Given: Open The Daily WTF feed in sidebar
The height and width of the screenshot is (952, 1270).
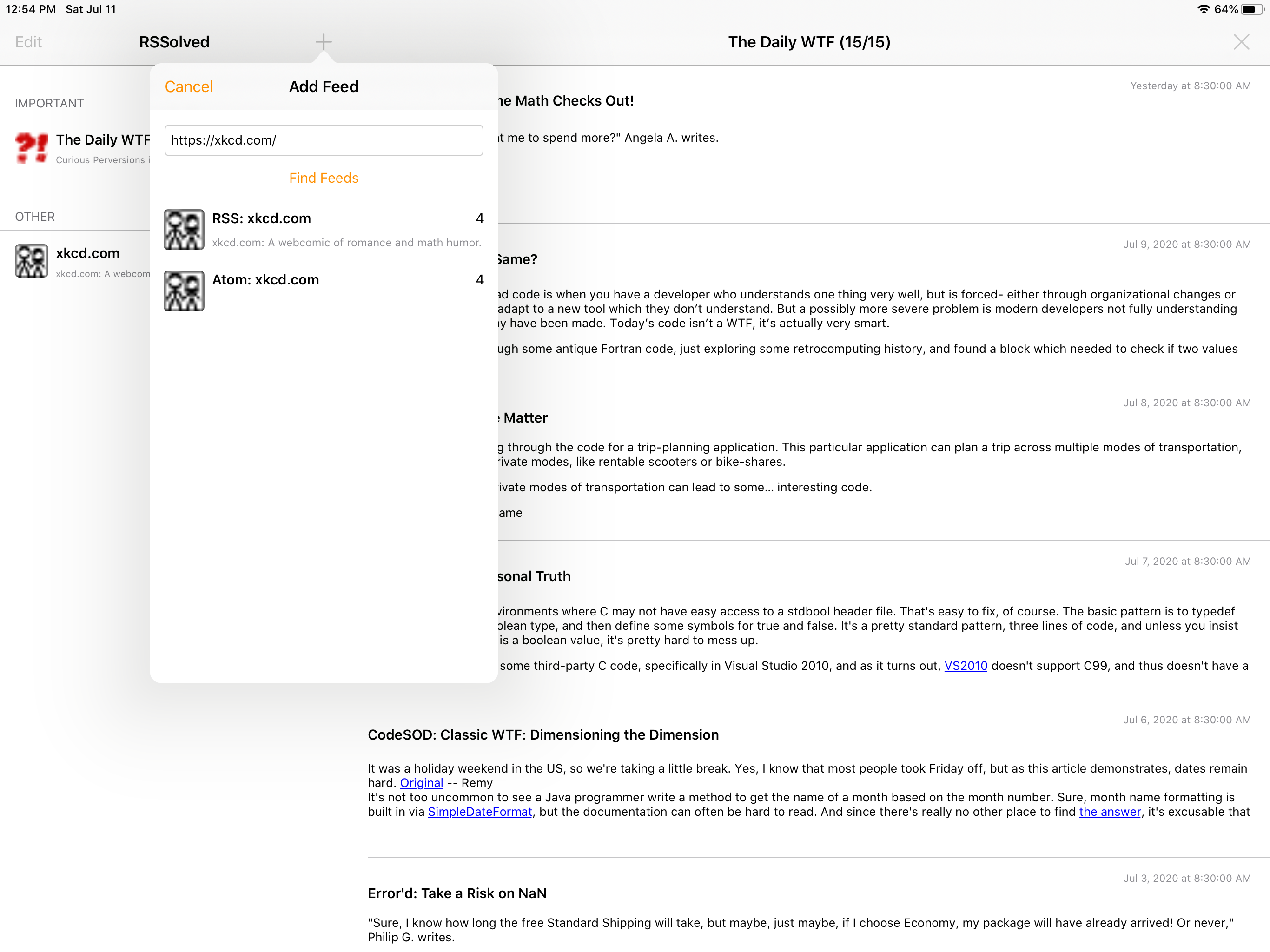Looking at the screenshot, I should 102,140.
